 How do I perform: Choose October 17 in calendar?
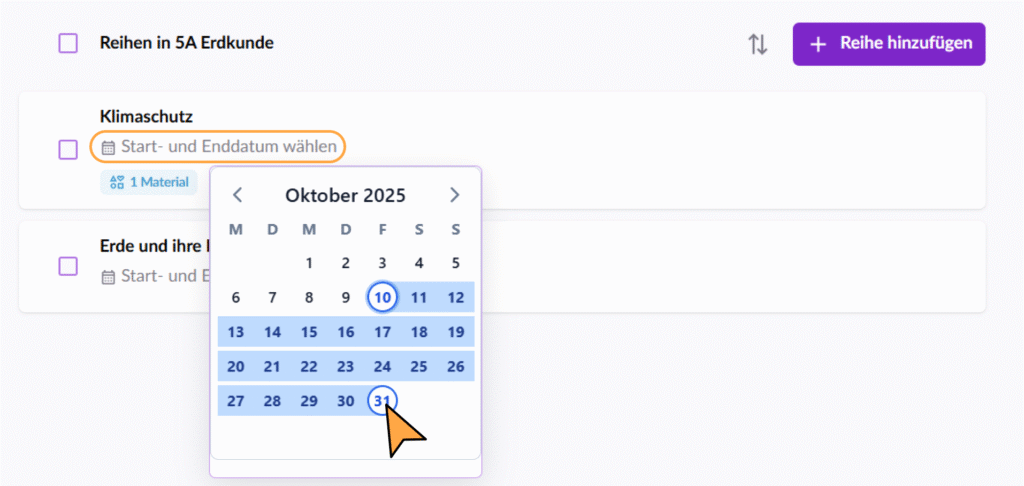pyautogui.click(x=382, y=332)
